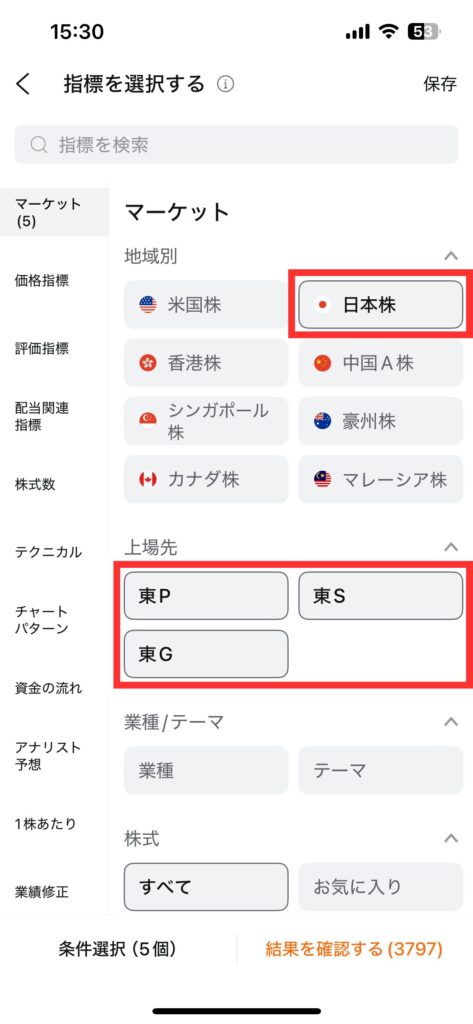This screenshot has width=473, height=1024.
Task: Tap 保存 to save the screener
Action: click(x=440, y=84)
